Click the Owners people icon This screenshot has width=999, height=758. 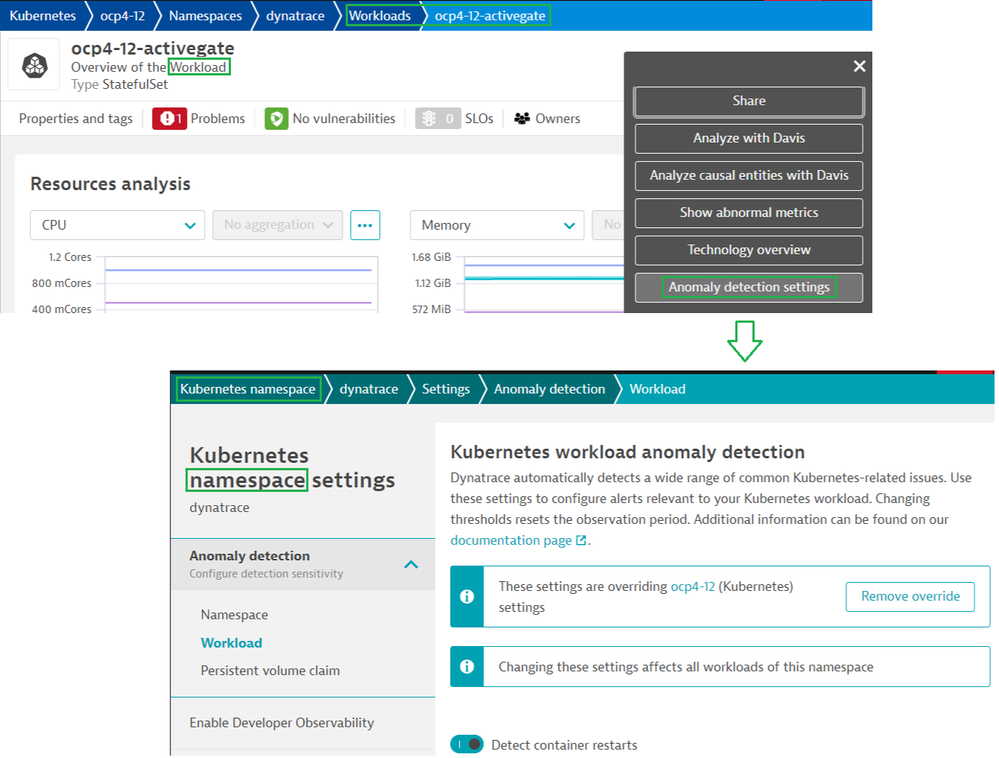tap(522, 118)
